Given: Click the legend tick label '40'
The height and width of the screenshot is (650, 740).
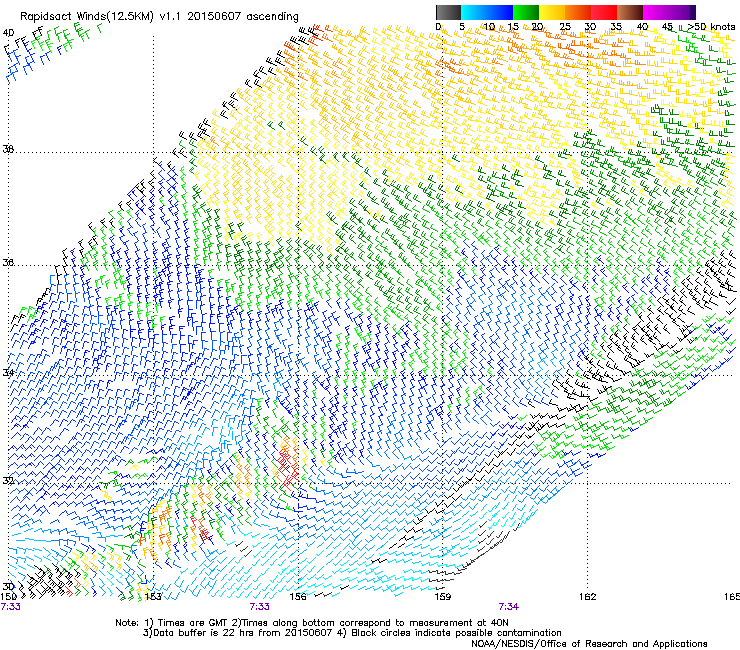Looking at the screenshot, I should click(642, 26).
